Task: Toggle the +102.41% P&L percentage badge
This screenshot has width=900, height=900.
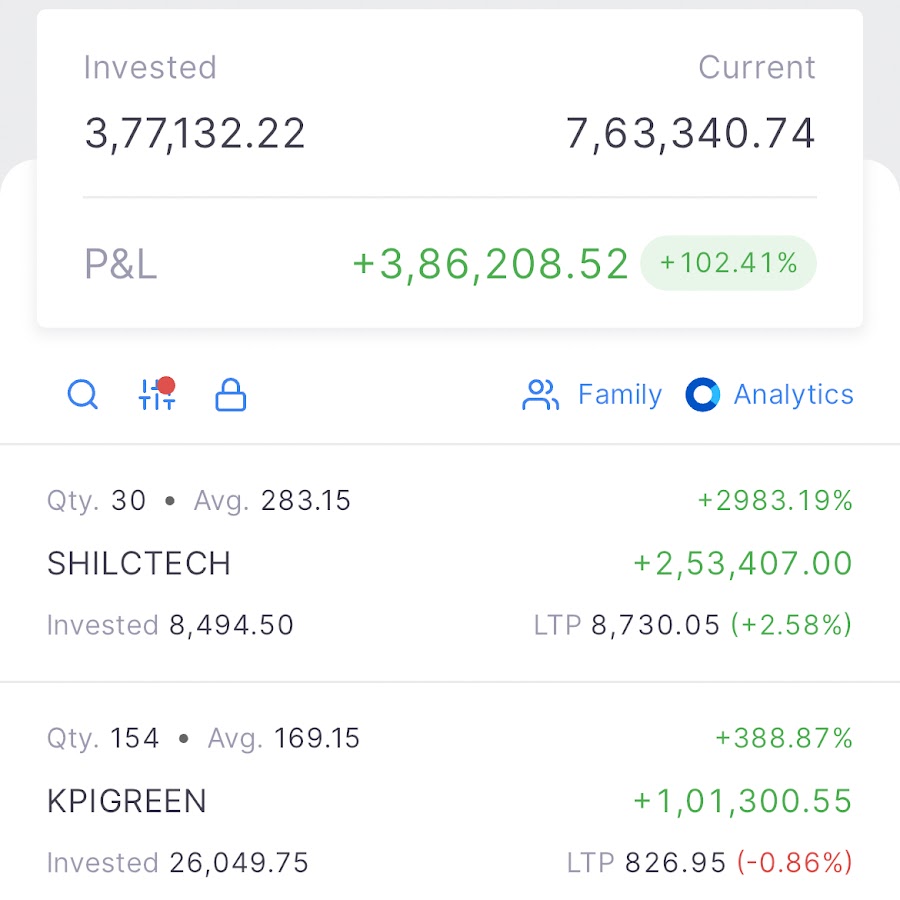Action: click(728, 263)
